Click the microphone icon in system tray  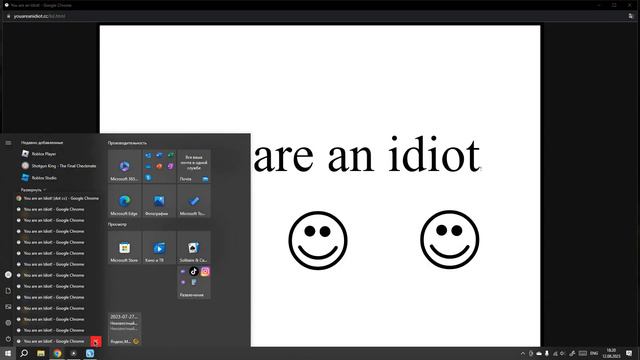pos(547,353)
